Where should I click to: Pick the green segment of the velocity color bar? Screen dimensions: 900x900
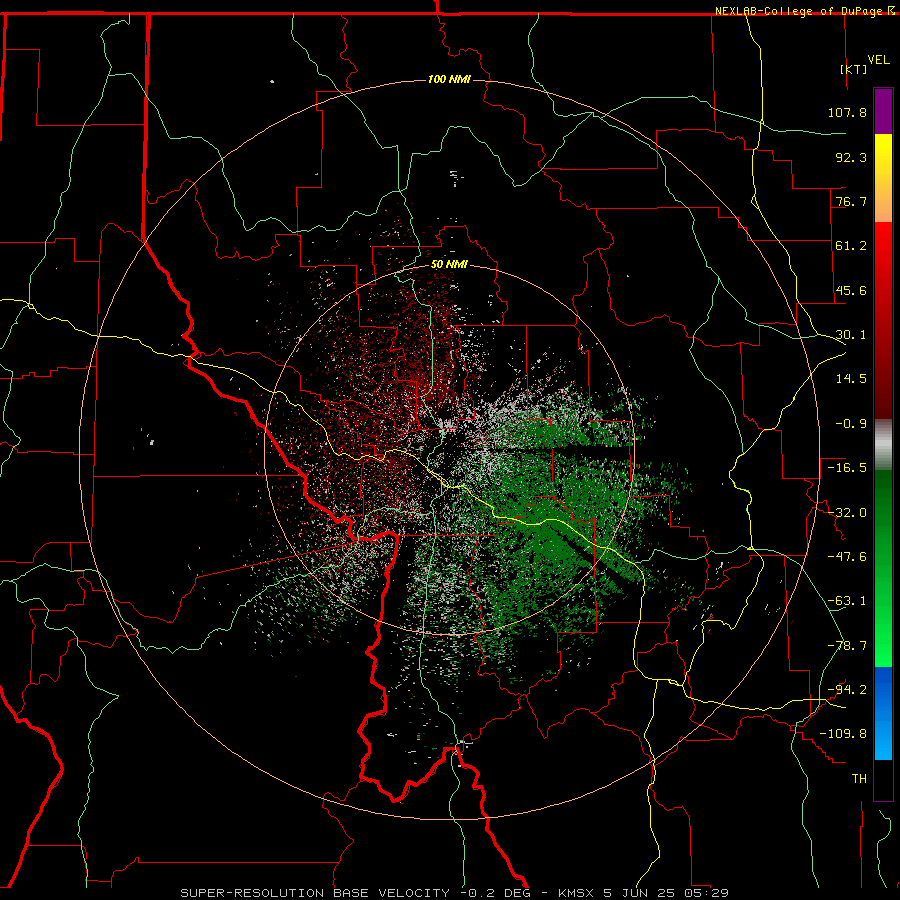click(883, 568)
